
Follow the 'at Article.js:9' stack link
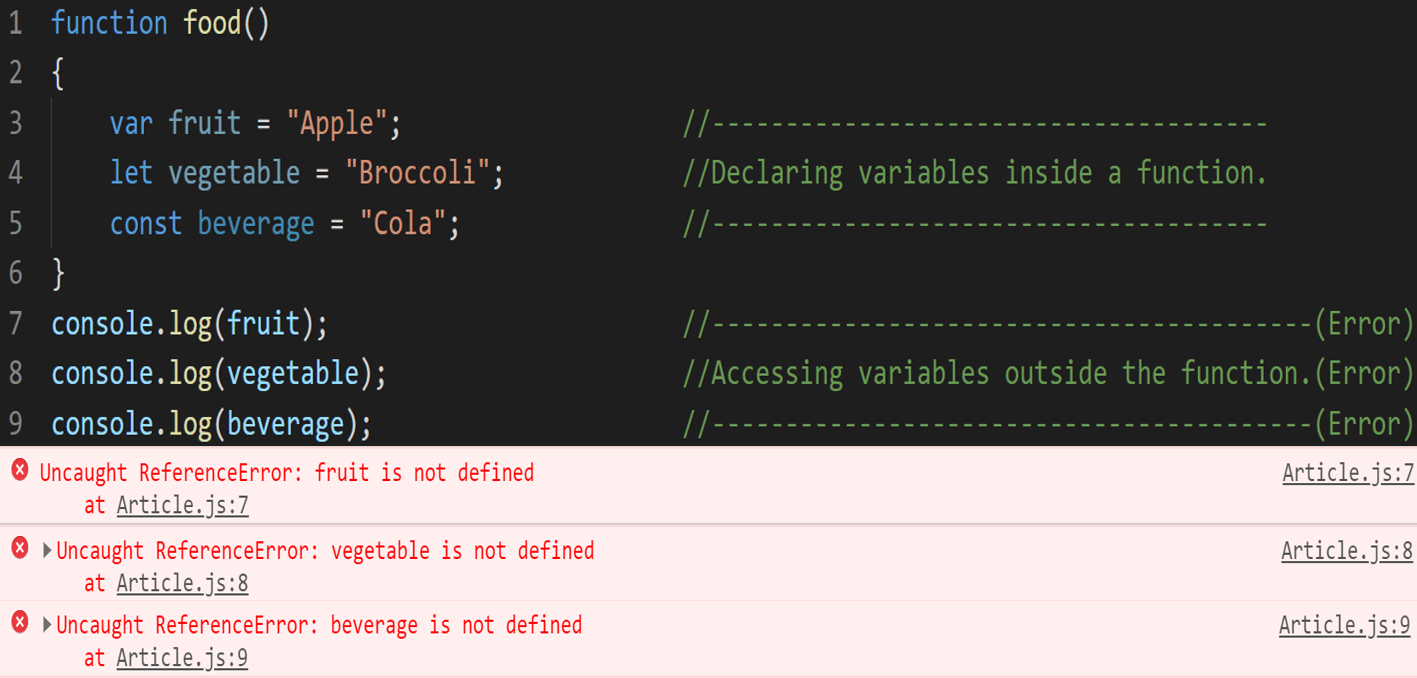point(182,658)
